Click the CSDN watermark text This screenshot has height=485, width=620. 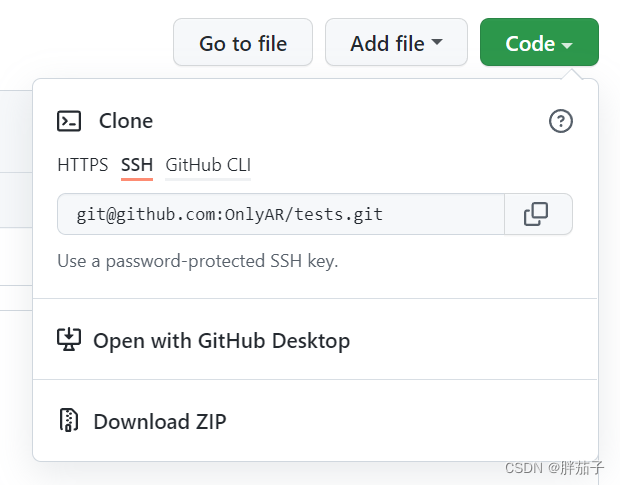tap(554, 468)
